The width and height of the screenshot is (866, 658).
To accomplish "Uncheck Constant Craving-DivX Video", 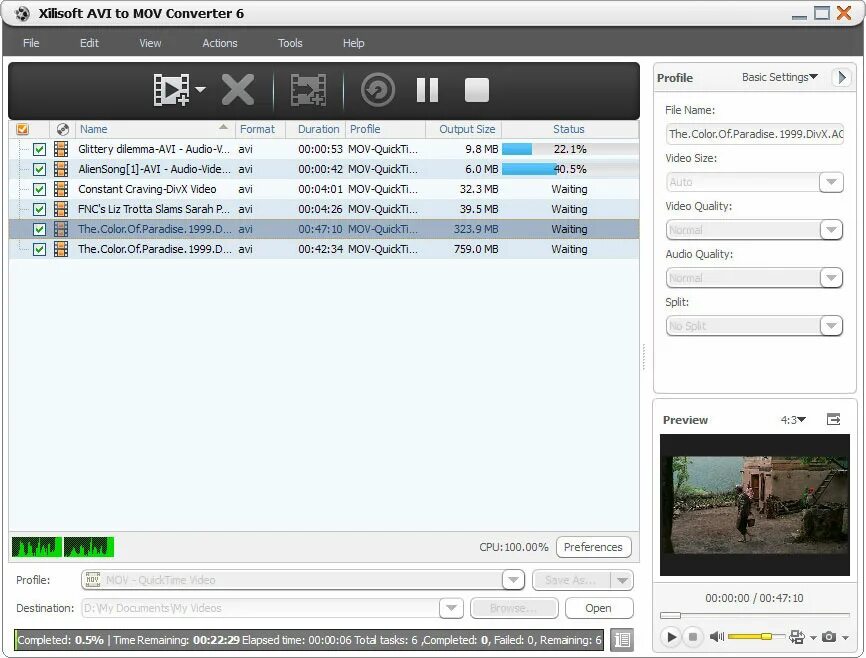I will pos(39,189).
